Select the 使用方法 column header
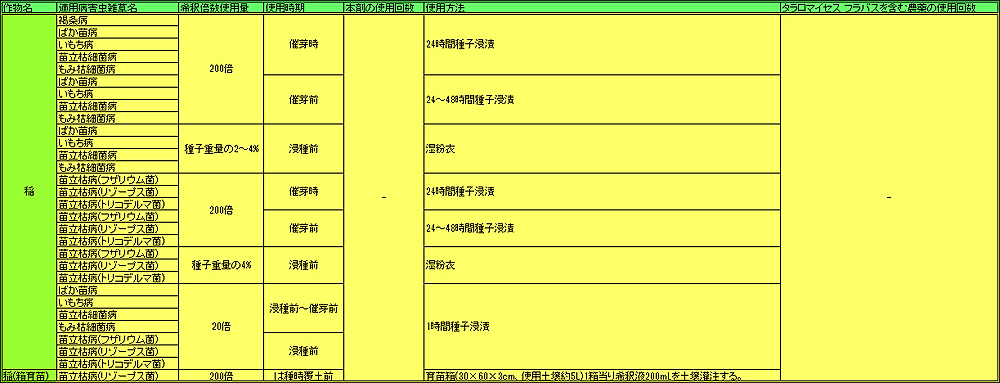Image resolution: width=1000 pixels, height=383 pixels. (602, 8)
